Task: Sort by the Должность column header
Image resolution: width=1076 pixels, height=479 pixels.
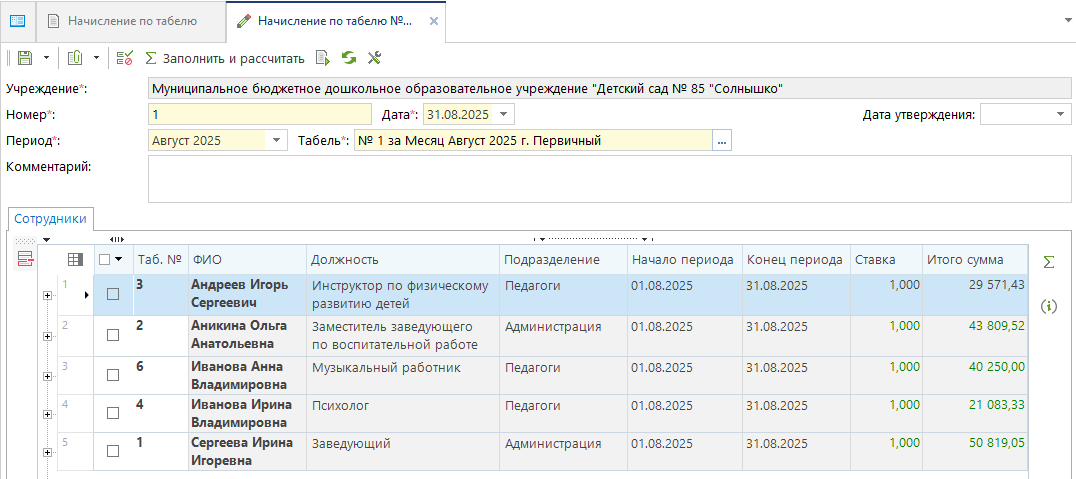Action: point(403,260)
